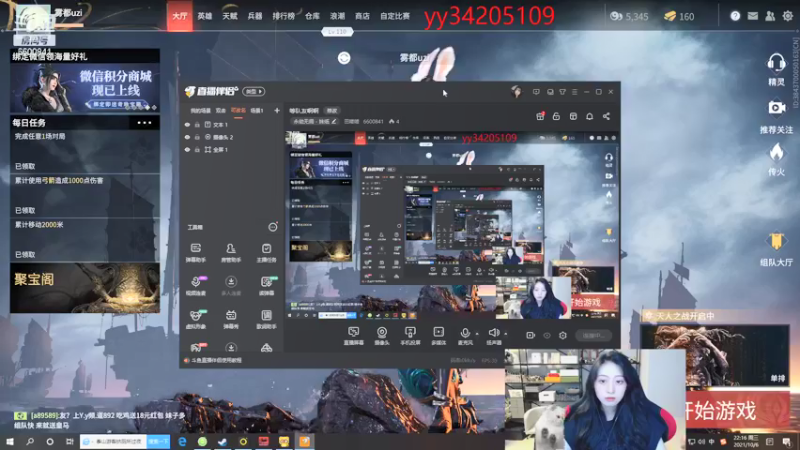Image resolution: width=800 pixels, height=450 pixels.
Task: Open the 排行榜 menu tab
Action: [284, 16]
